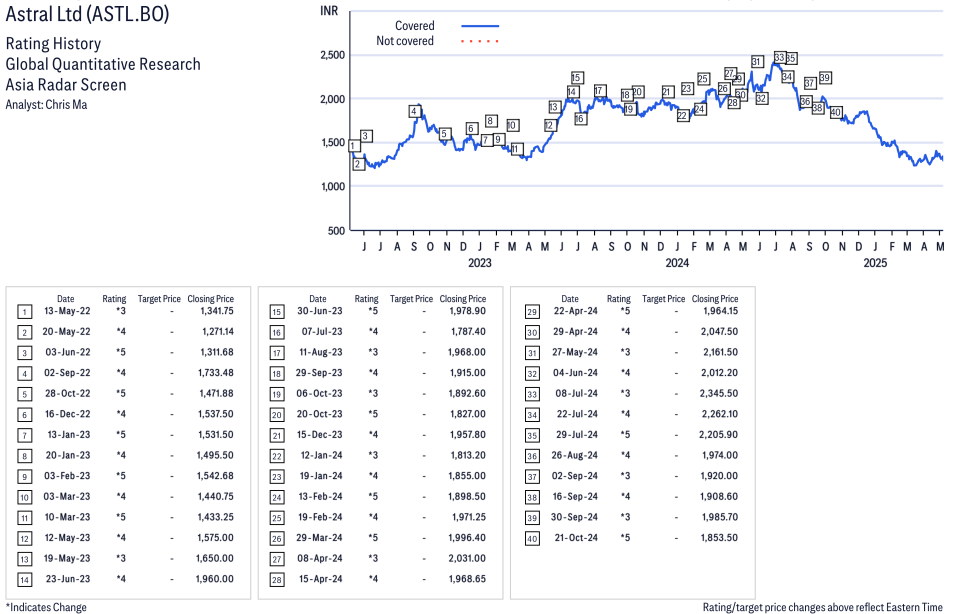Click chart marker 40 on the graph
Viewport: 954px width, 614px height.
[x=836, y=112]
